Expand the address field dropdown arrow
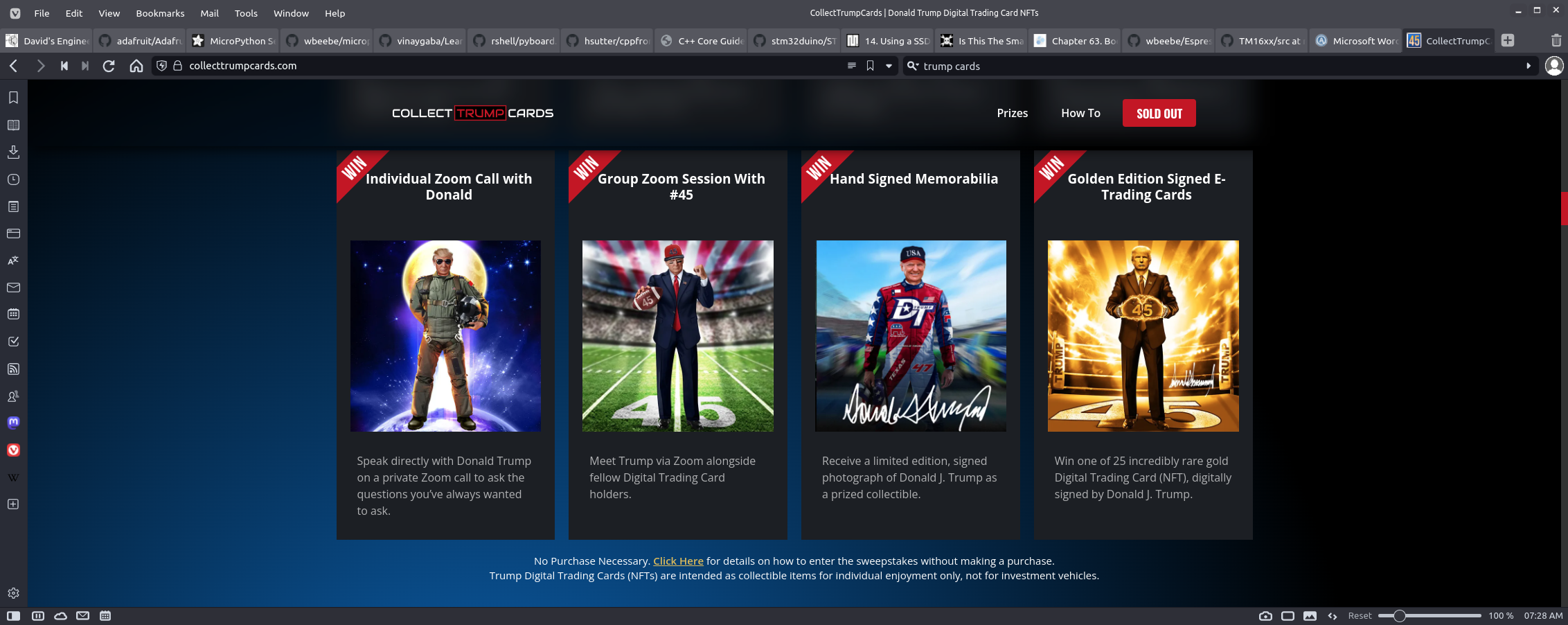Image resolution: width=1568 pixels, height=625 pixels. (889, 66)
